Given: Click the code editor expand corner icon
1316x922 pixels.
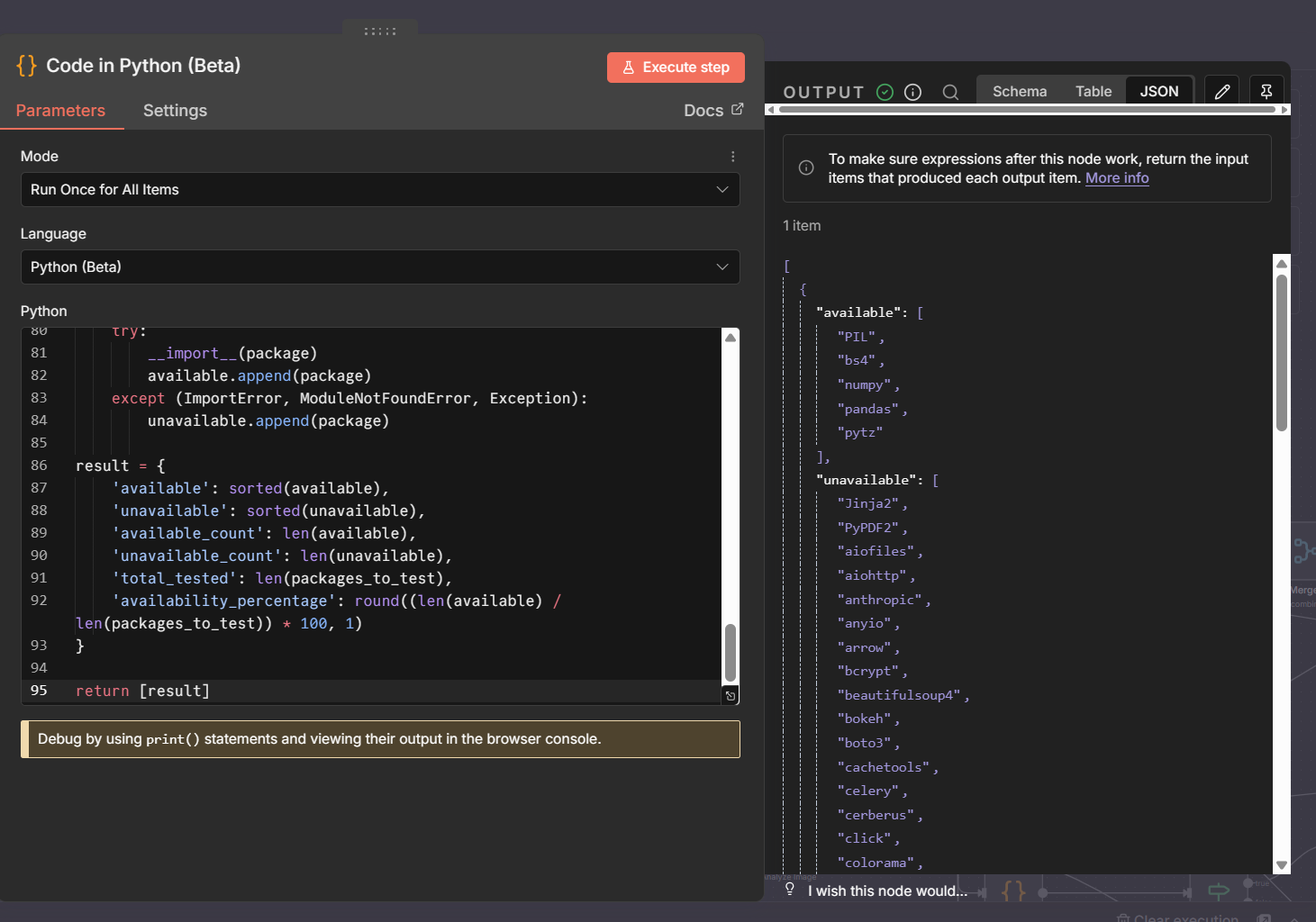Looking at the screenshot, I should point(731,695).
